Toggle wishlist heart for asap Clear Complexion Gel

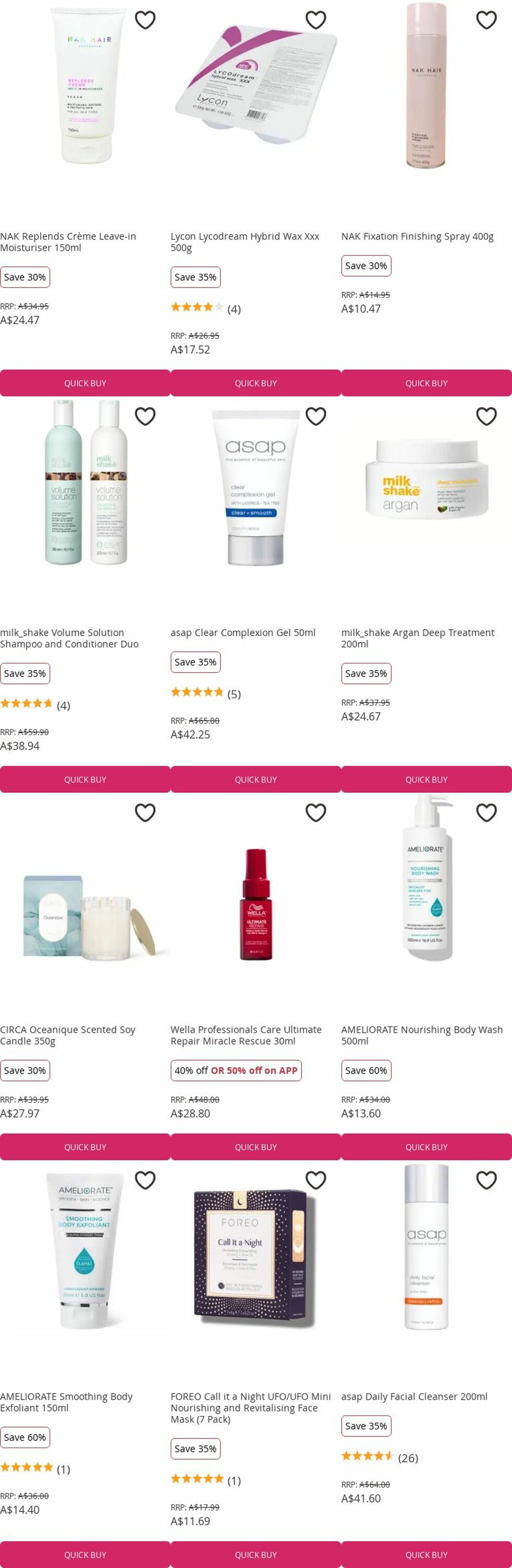coord(316,417)
